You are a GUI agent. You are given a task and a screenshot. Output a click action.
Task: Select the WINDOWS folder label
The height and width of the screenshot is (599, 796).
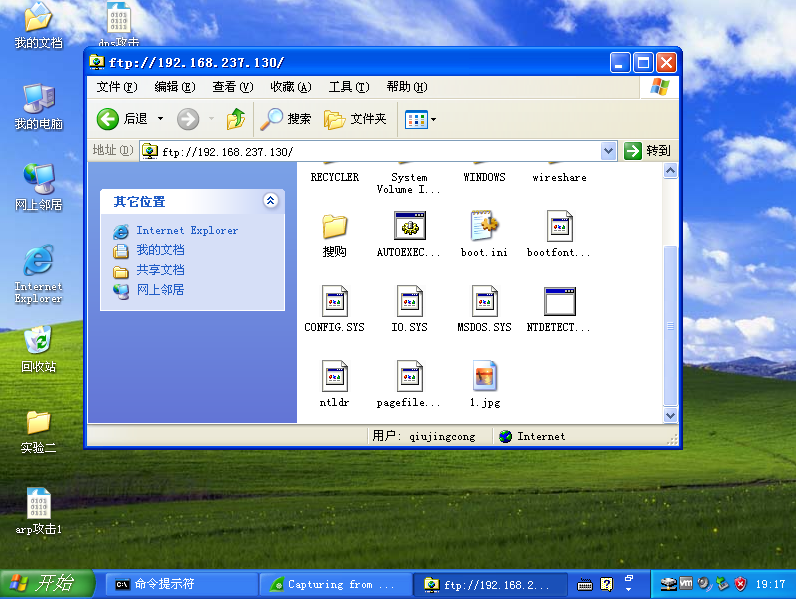484,177
